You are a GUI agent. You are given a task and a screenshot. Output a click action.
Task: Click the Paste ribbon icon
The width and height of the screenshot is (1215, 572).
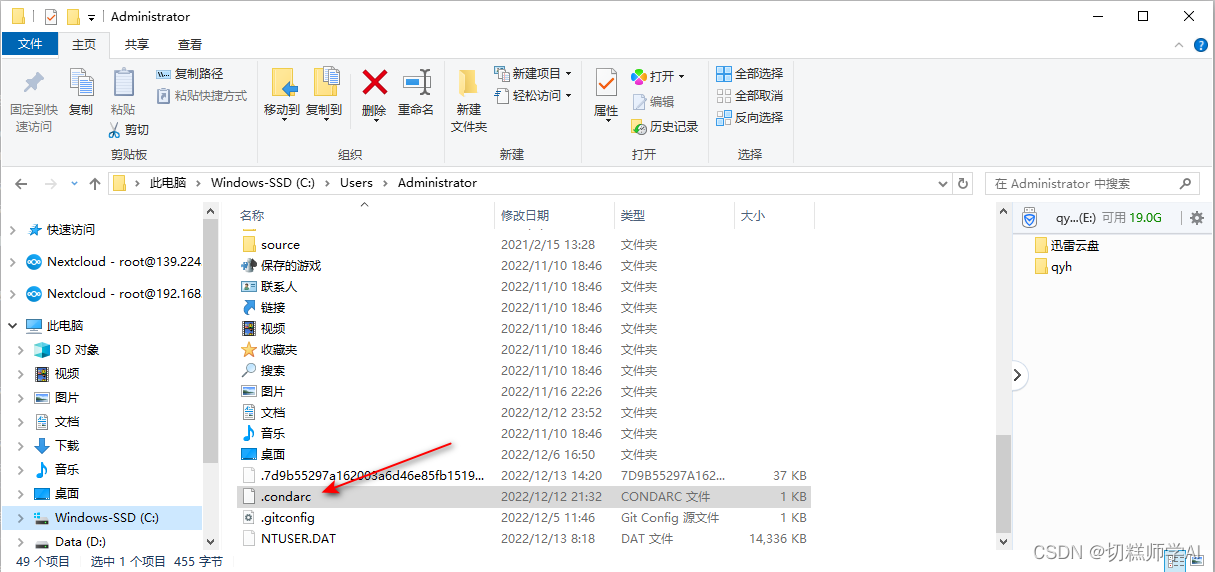[123, 83]
